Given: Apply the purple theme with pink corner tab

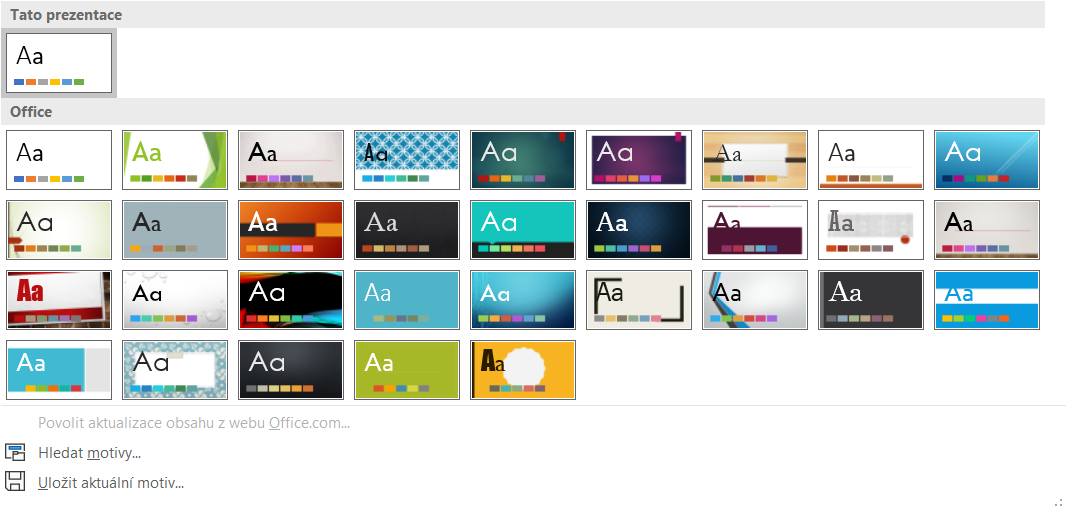Looking at the screenshot, I should pyautogui.click(x=639, y=160).
